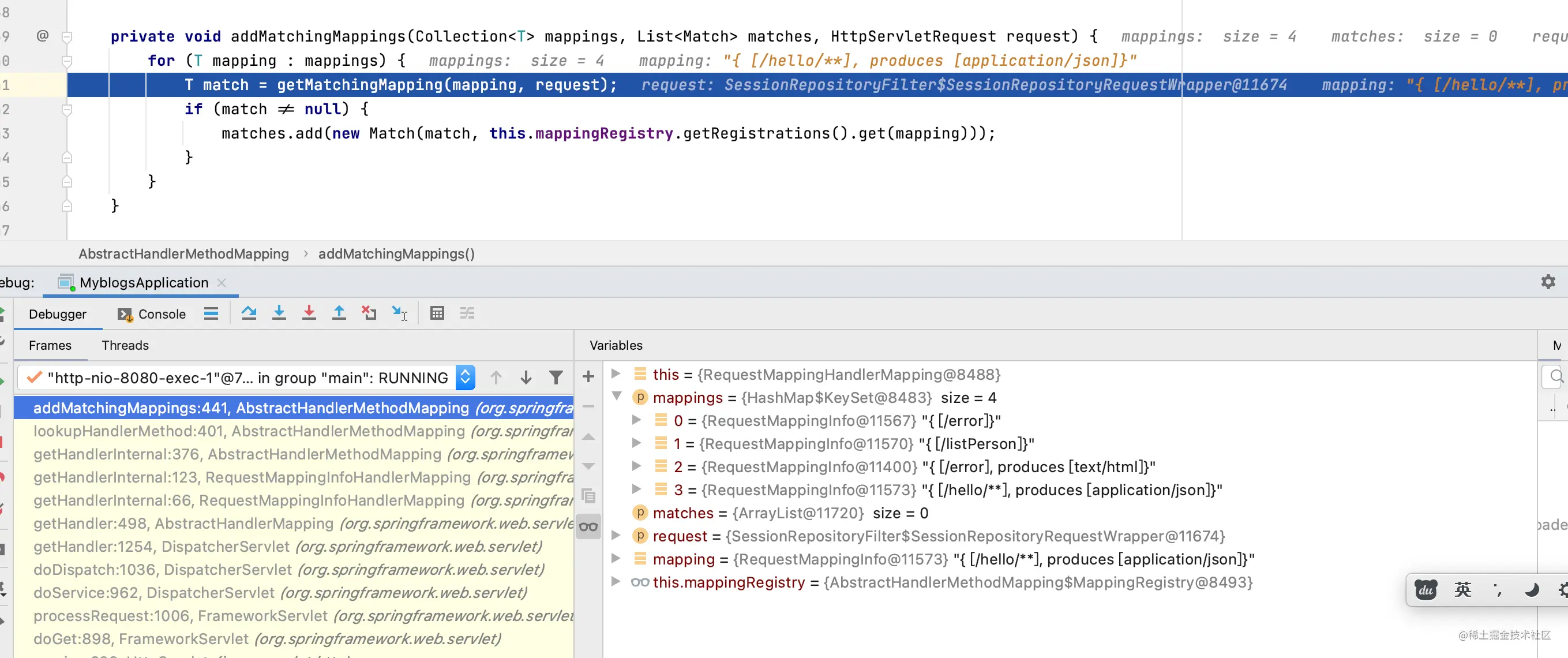
Task: Expand mappings entry 3 /hello/**
Action: tap(637, 489)
